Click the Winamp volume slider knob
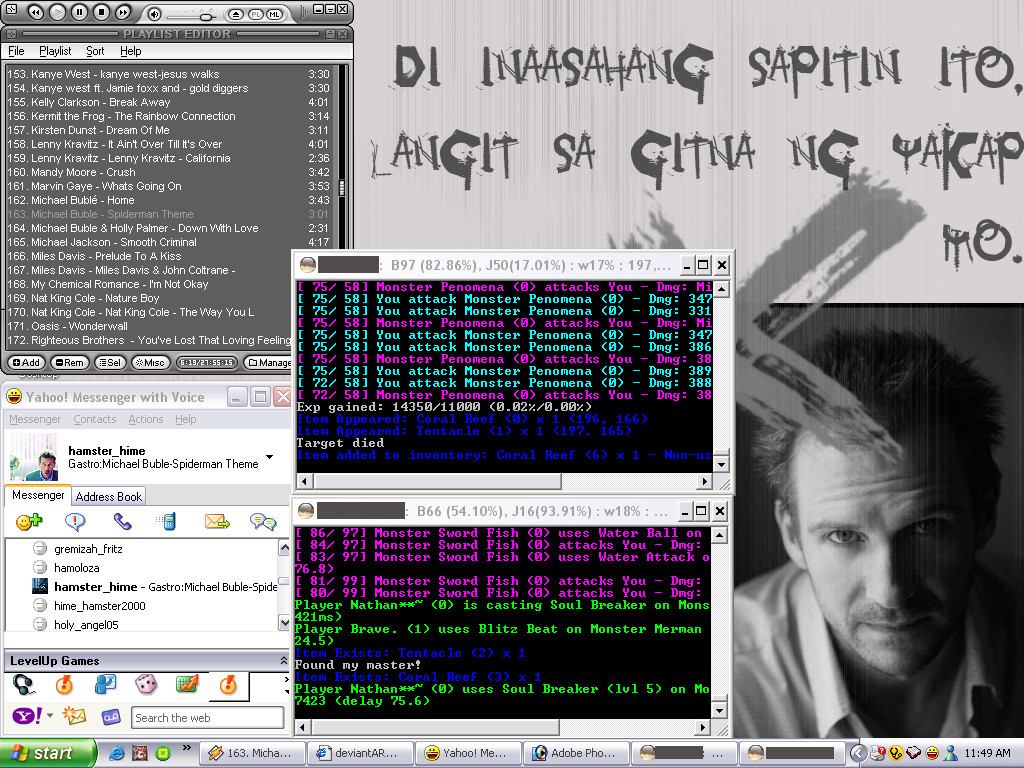Screen dimensions: 1024x768 coord(206,16)
